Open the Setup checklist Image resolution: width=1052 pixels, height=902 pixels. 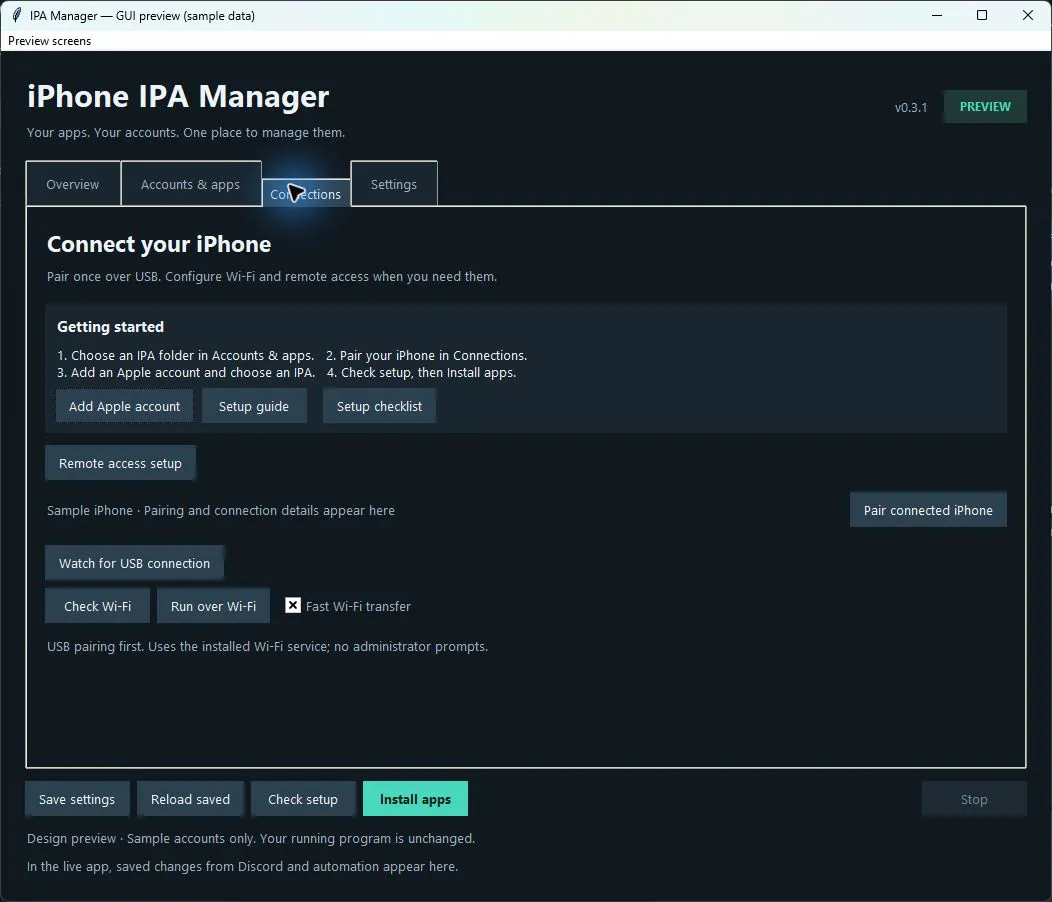tap(379, 406)
